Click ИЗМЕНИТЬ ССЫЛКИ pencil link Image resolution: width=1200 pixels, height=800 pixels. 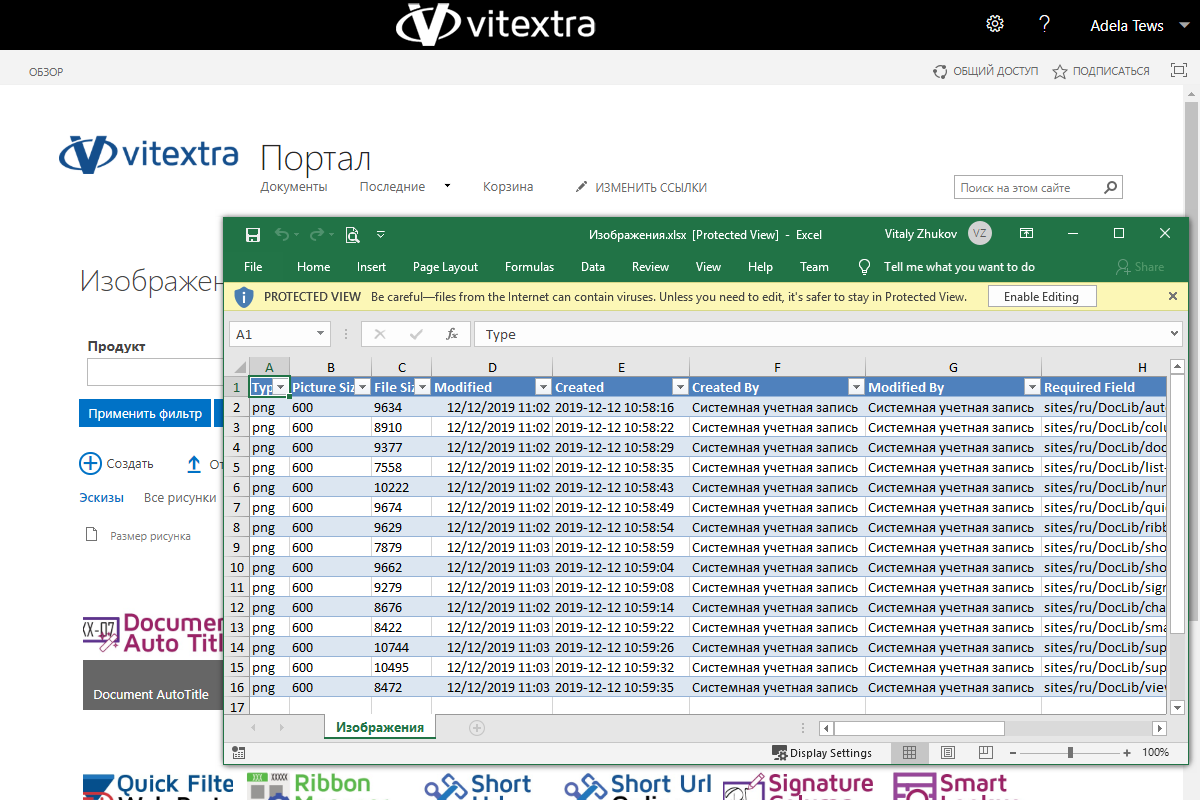click(x=641, y=187)
